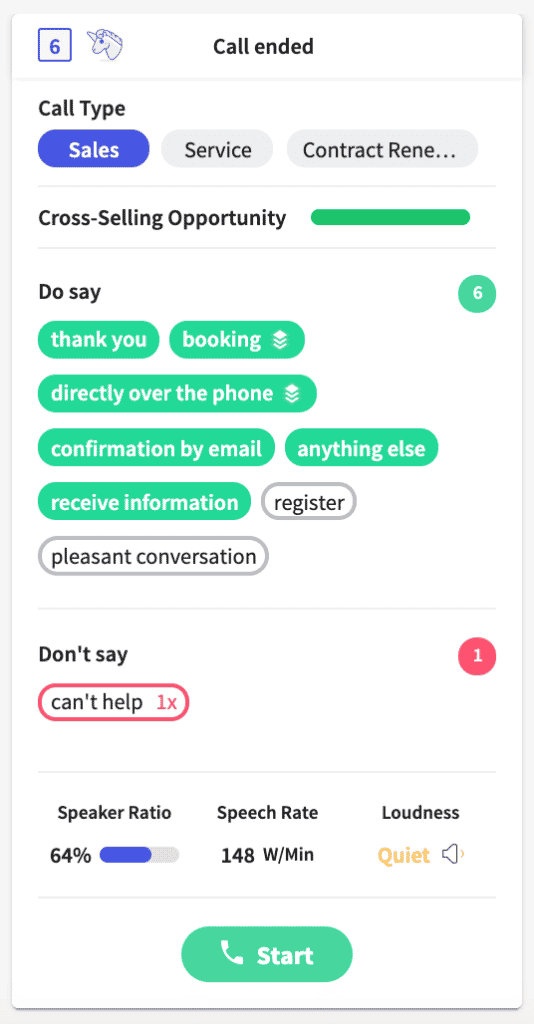Viewport: 534px width, 1024px height.
Task: Select the Service call type
Action: [217, 150]
